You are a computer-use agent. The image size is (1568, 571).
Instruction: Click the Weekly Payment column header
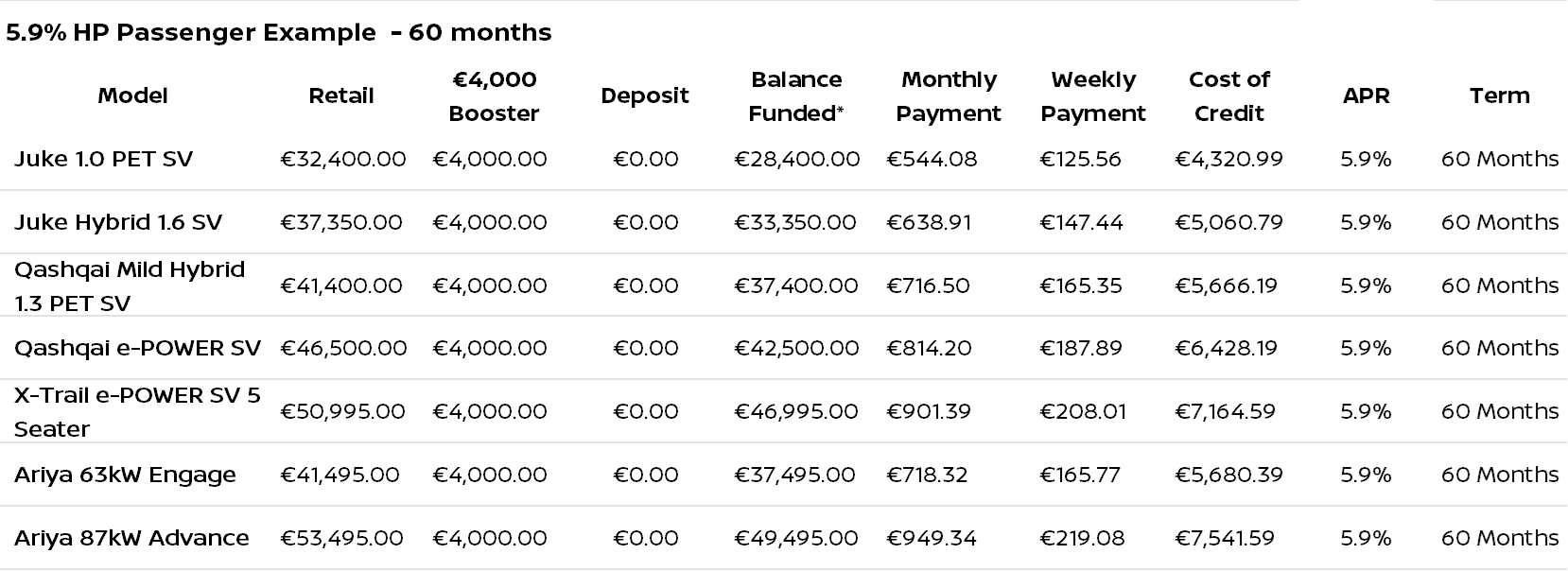pos(1092,96)
